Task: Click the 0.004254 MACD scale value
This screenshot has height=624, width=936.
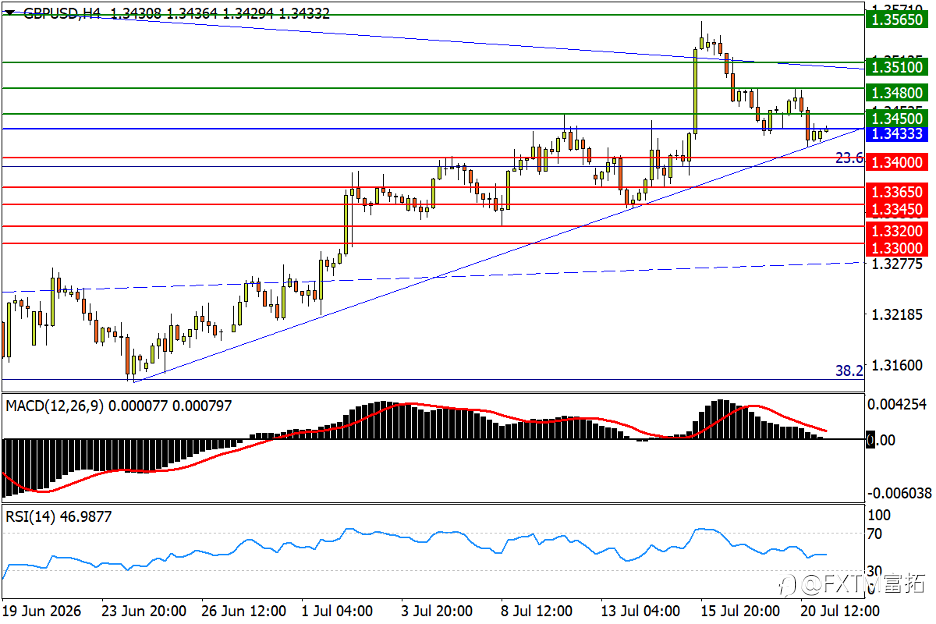Action: [x=897, y=405]
